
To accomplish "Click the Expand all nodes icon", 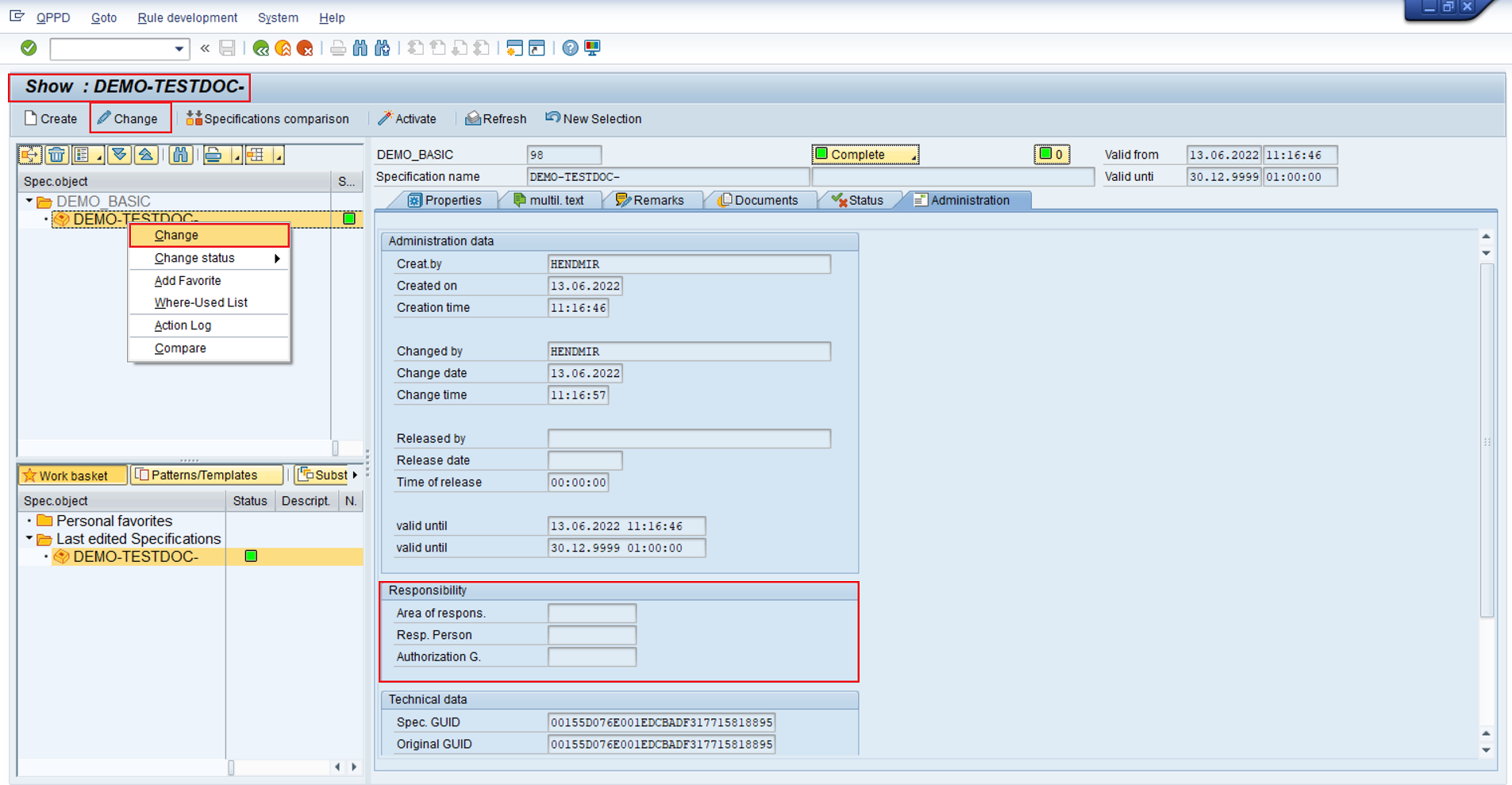I will 119,155.
